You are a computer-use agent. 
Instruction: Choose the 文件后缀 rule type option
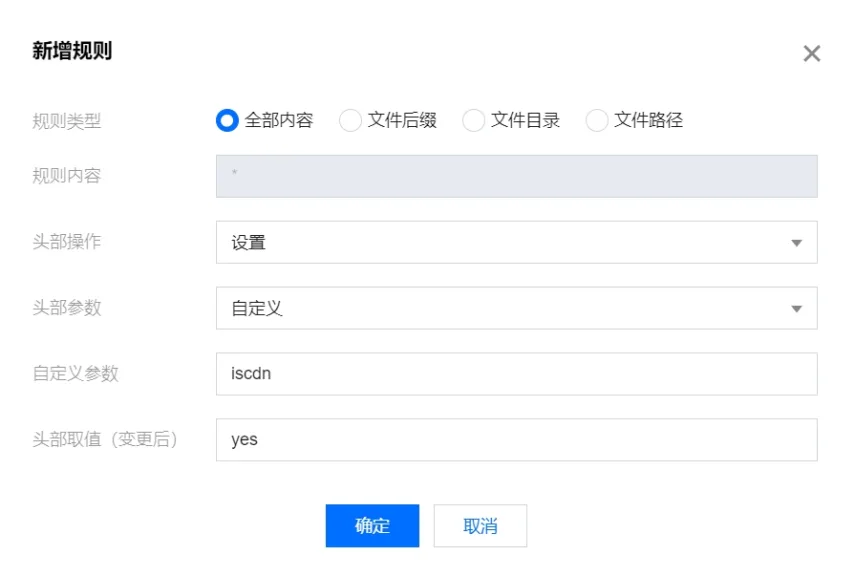(x=350, y=120)
